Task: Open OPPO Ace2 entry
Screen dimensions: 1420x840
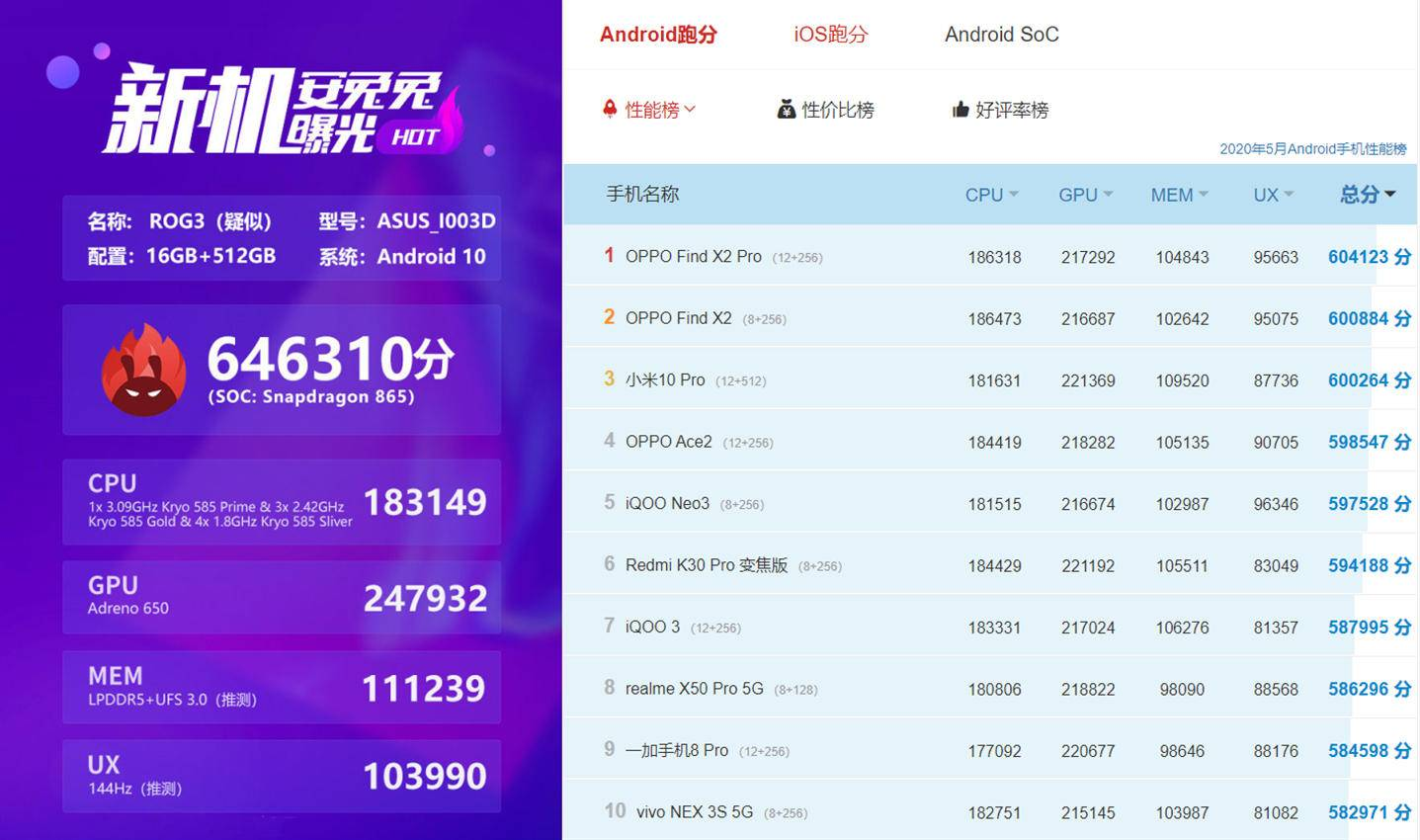Action: [x=669, y=442]
